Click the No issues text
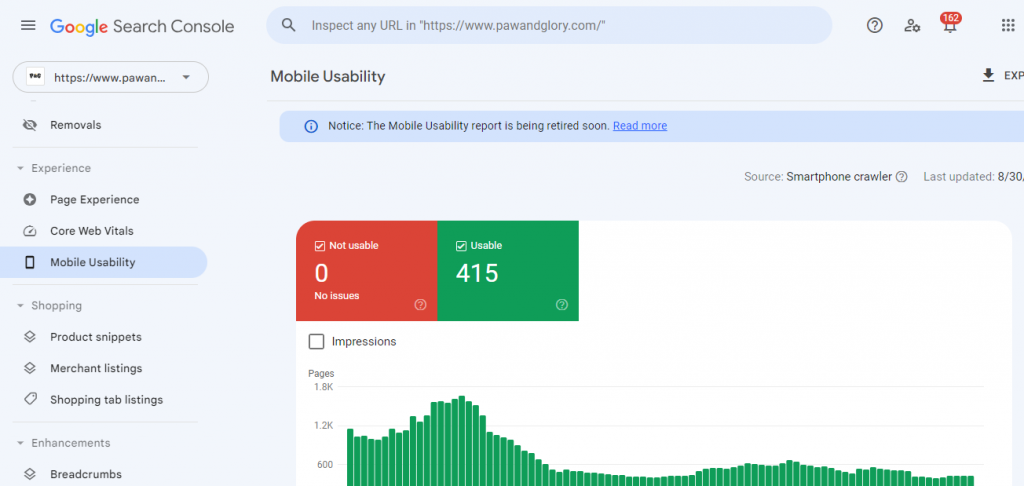 pyautogui.click(x=337, y=296)
